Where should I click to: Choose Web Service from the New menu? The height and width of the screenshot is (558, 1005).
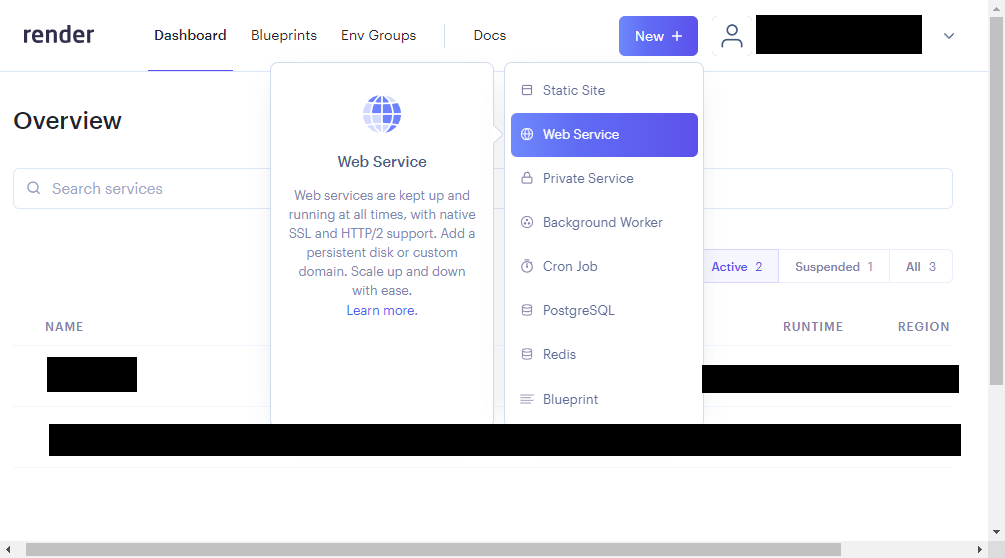click(604, 135)
